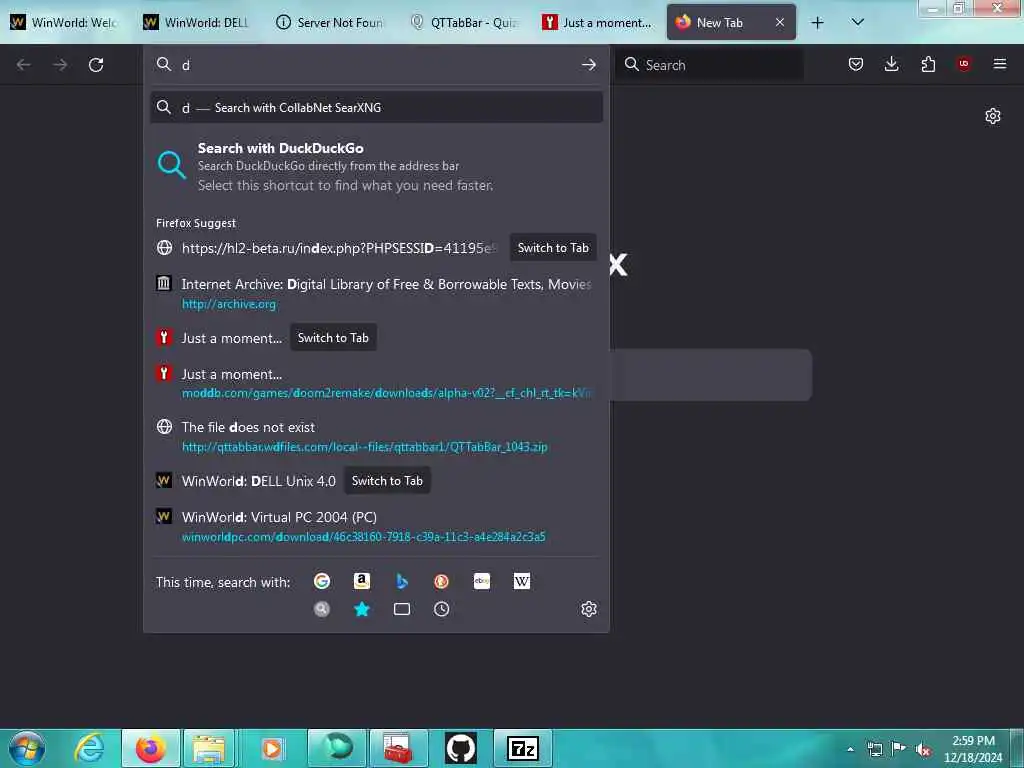The image size is (1024, 768).
Task: Click muted volume tray icon
Action: (923, 750)
